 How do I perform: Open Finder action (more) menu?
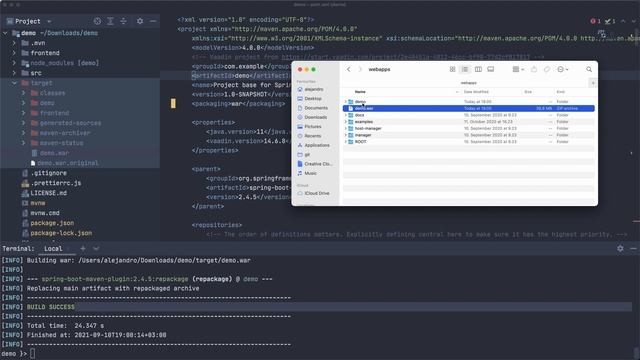[x=563, y=69]
